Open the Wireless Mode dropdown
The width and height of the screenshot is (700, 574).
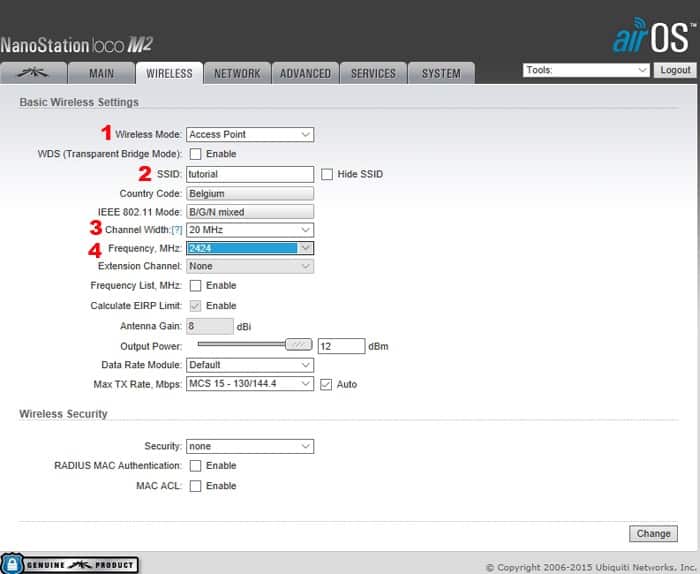[250, 134]
